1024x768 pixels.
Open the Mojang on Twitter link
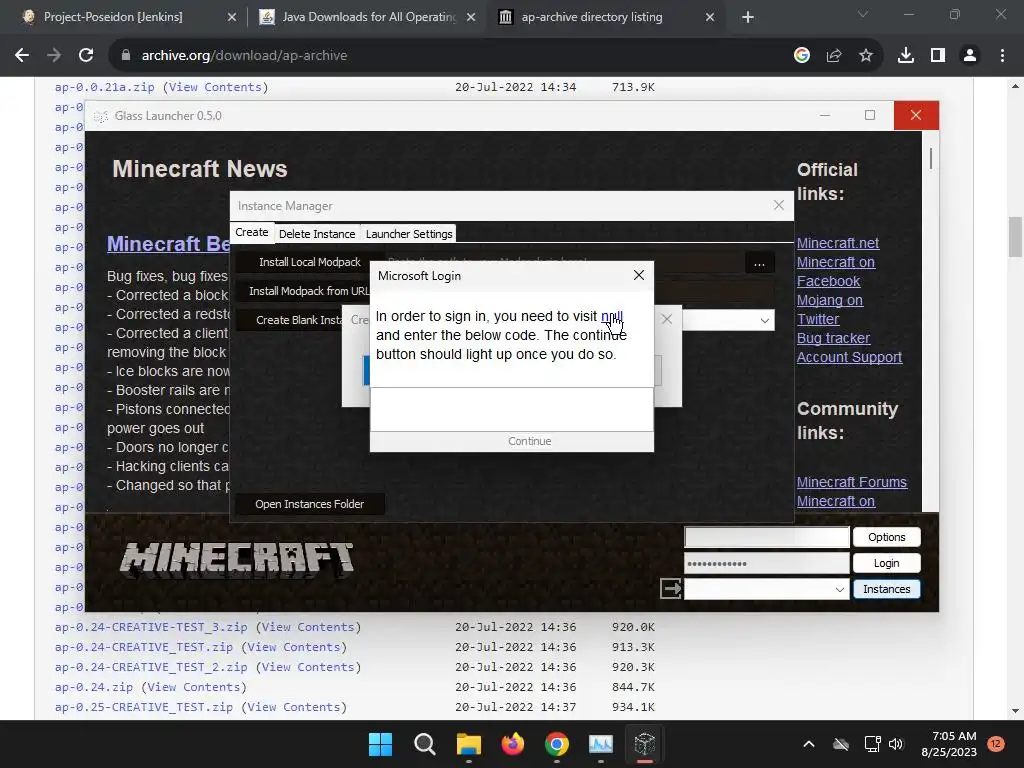click(x=830, y=310)
